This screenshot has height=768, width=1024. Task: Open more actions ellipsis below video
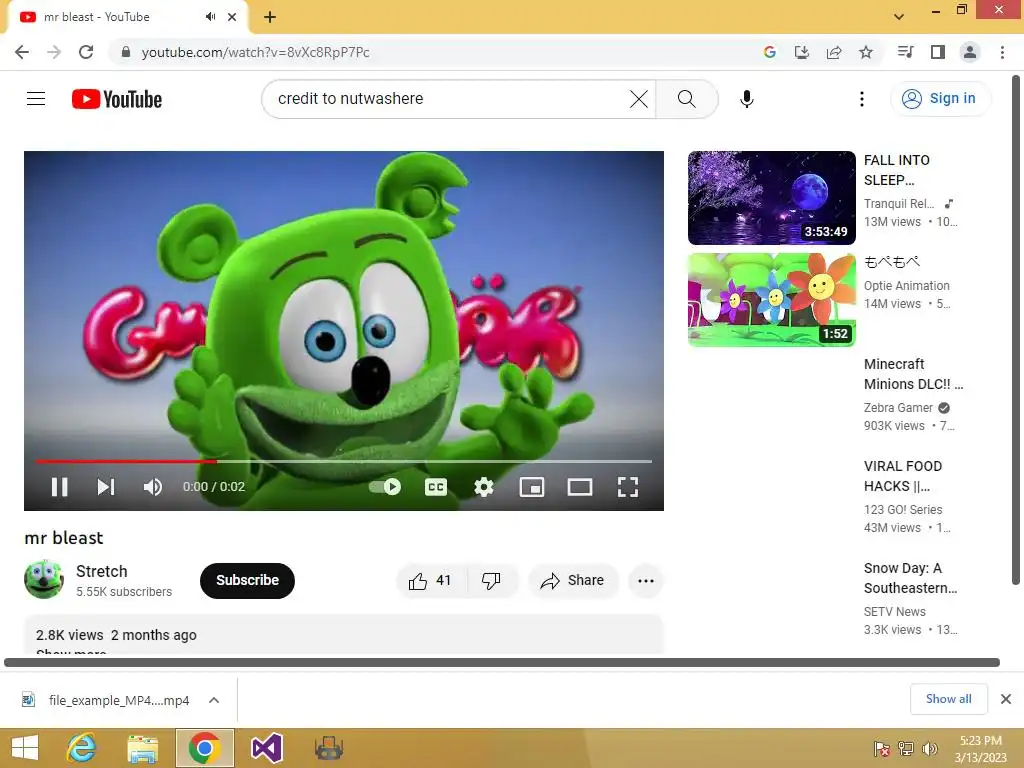pyautogui.click(x=645, y=581)
